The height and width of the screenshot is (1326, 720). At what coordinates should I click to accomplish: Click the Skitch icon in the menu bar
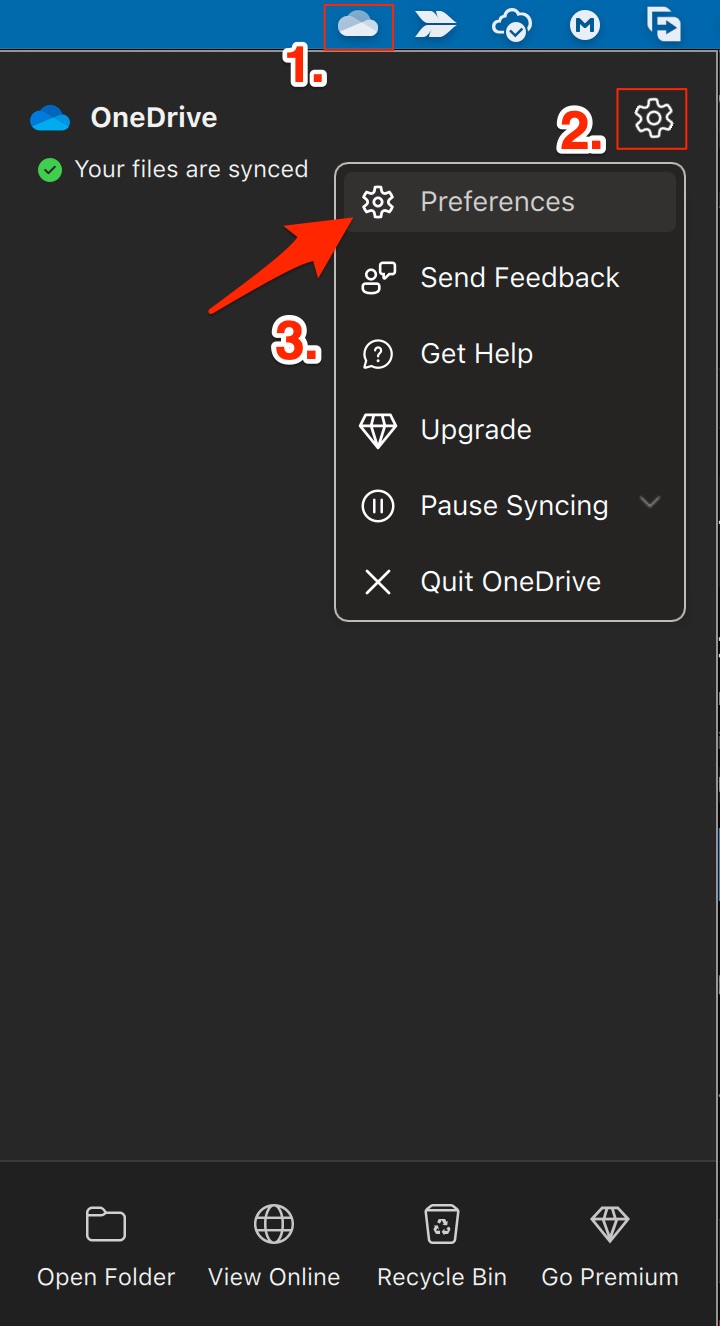click(x=437, y=26)
